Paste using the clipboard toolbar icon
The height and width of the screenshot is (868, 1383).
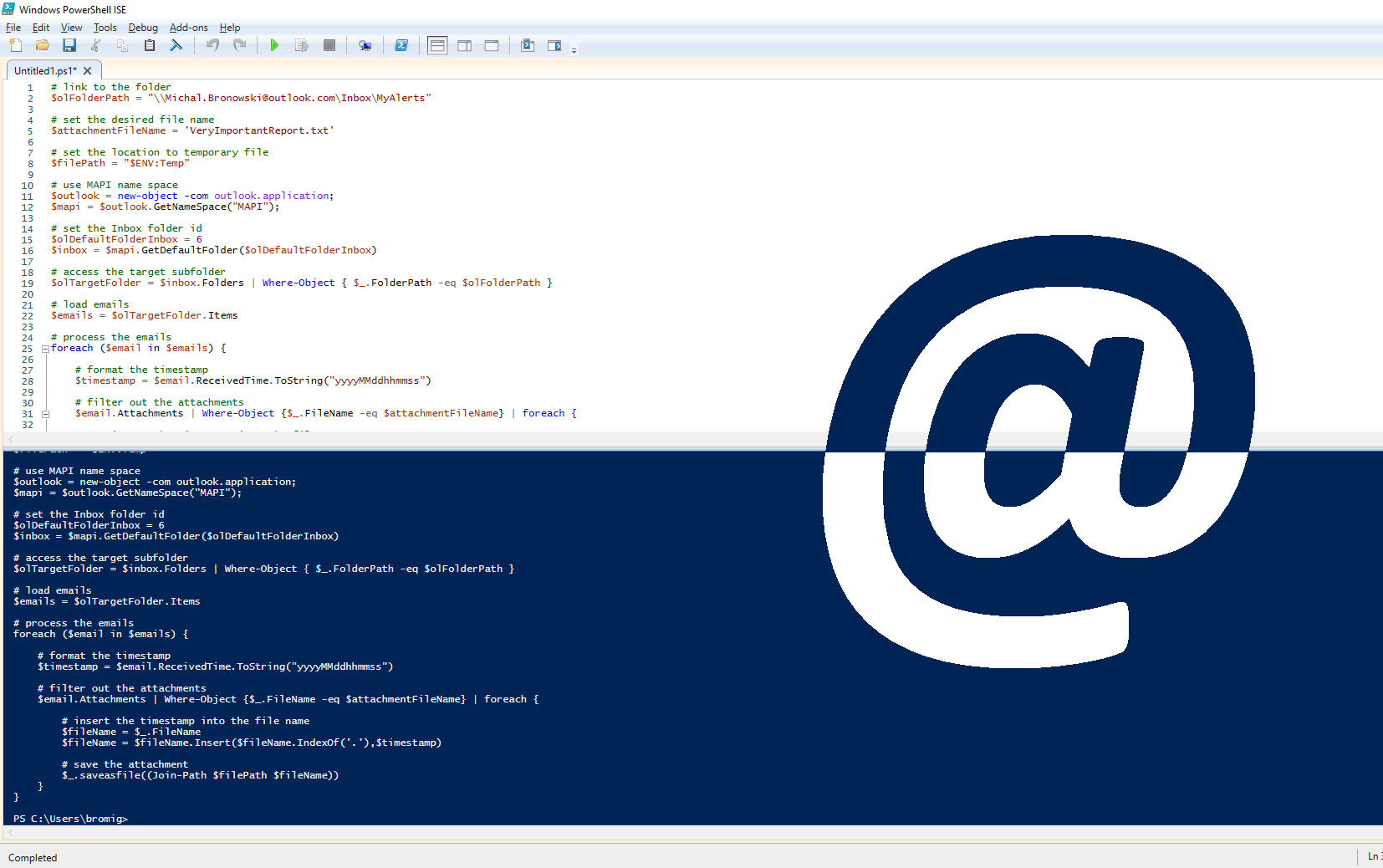150,45
